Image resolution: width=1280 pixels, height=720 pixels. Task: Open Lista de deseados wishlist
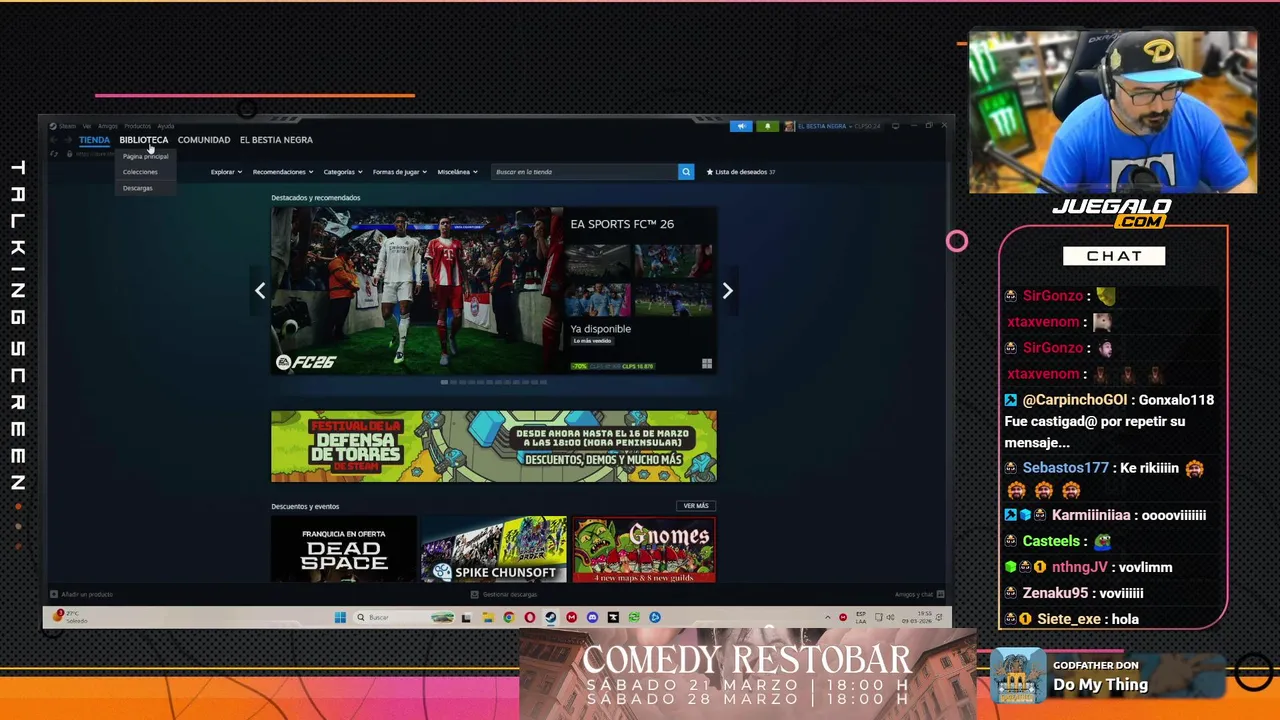coord(741,172)
